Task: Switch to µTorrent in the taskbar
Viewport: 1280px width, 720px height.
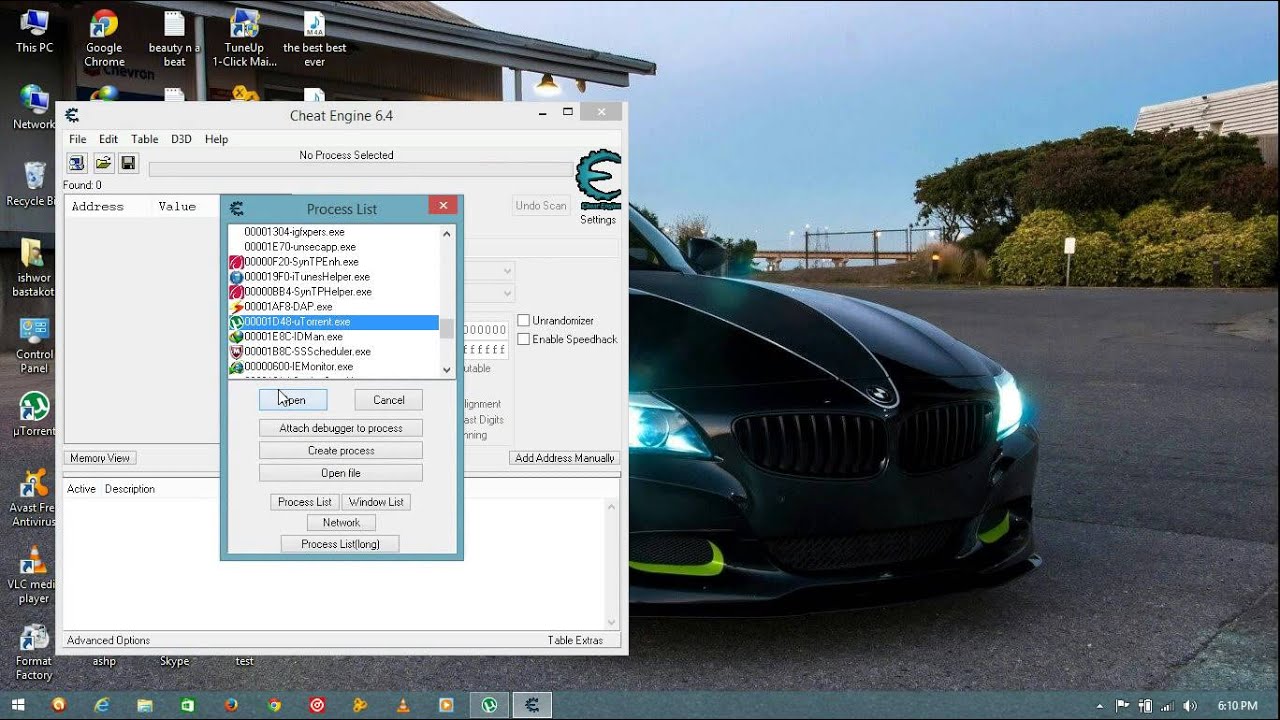Action: (x=489, y=705)
